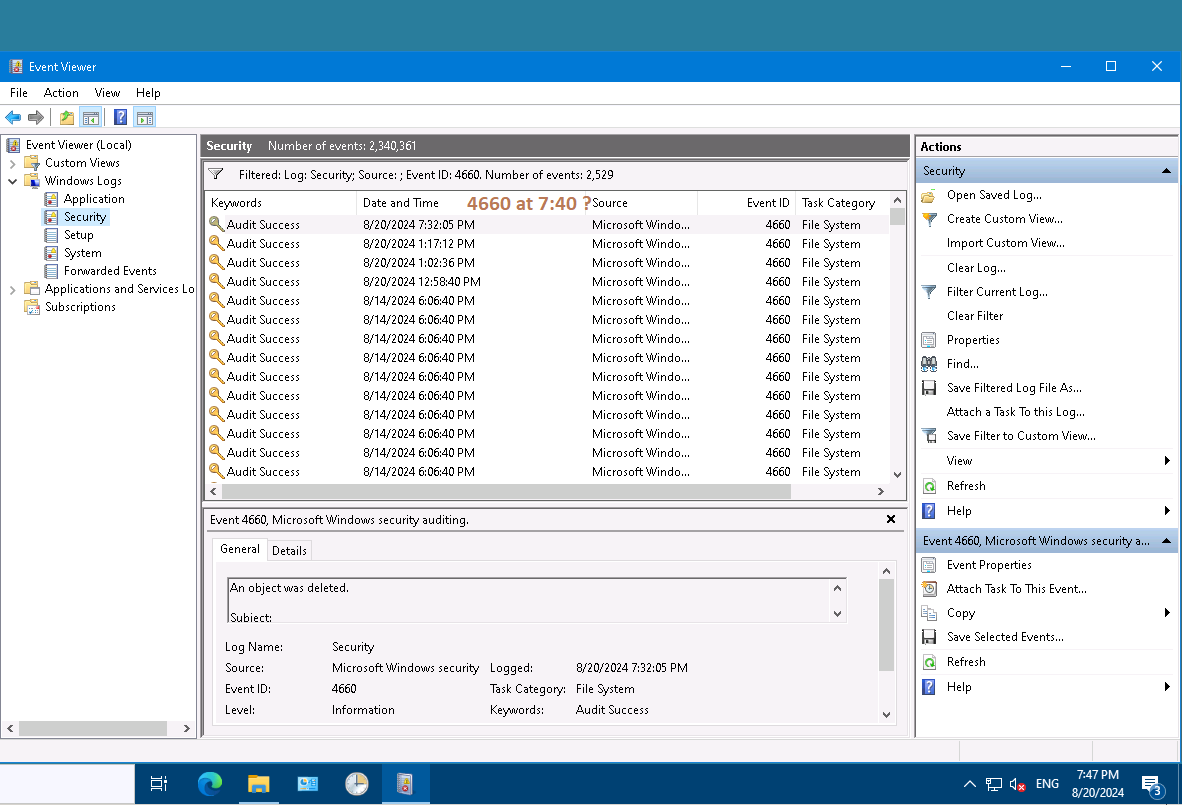Click Clear Filter in Actions pane

(974, 316)
